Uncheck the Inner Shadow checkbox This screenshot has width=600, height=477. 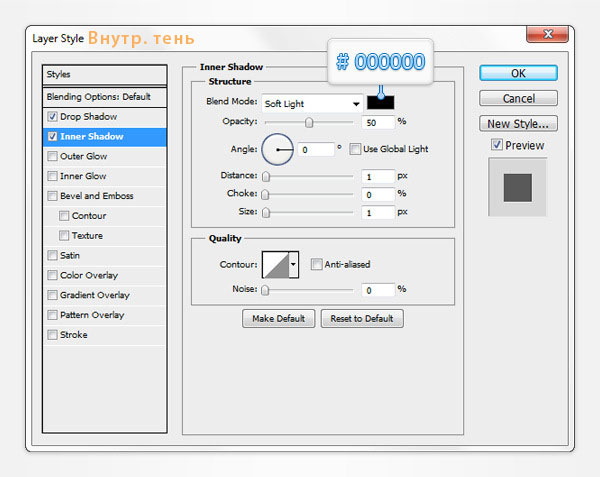pos(52,136)
